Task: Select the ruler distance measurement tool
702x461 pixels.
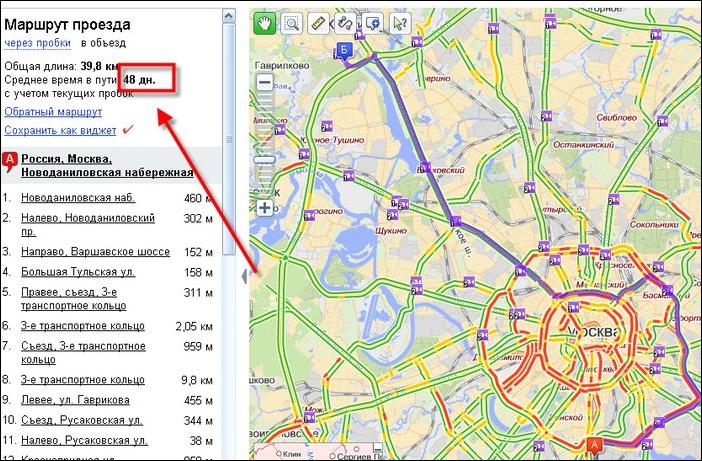Action: tap(319, 22)
